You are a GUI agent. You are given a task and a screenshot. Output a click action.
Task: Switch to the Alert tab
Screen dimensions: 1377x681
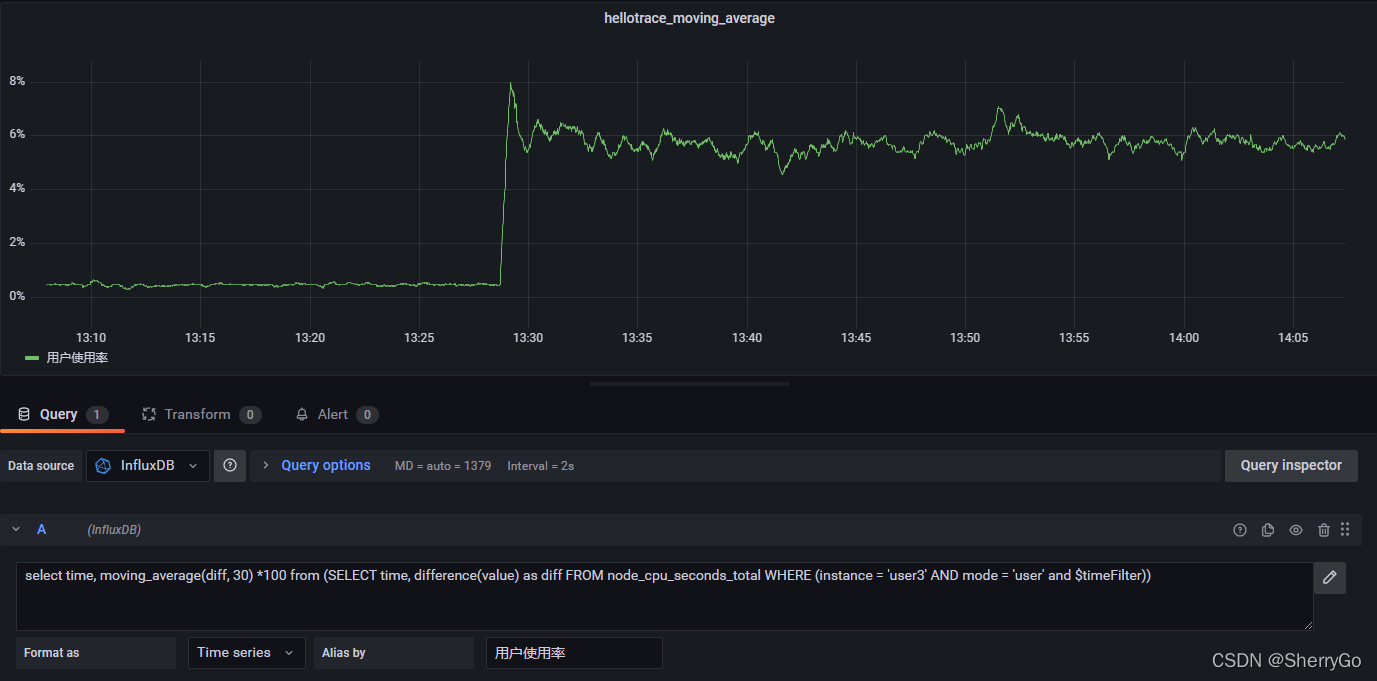coord(332,414)
